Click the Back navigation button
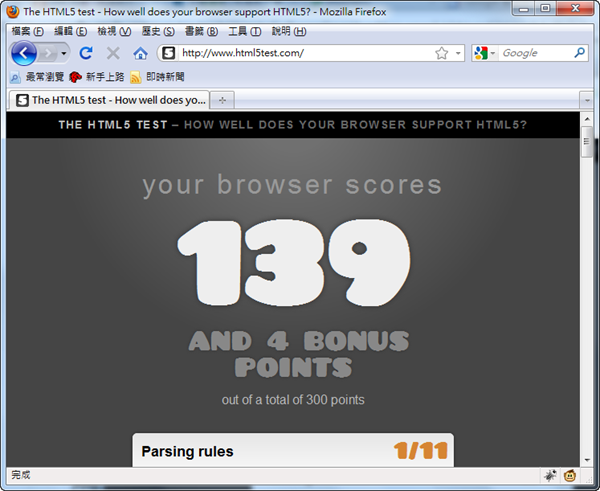This screenshot has width=600, height=491. (24, 53)
